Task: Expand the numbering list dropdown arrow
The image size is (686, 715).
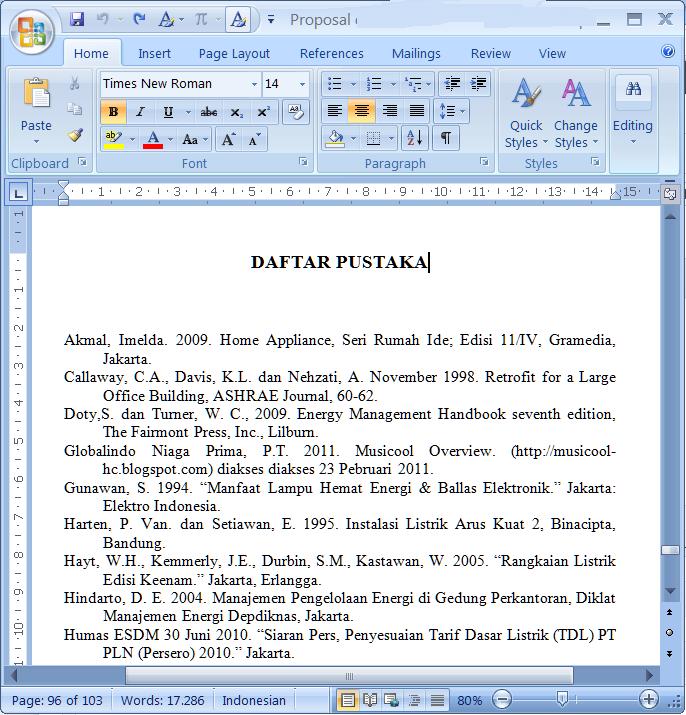Action: click(393, 84)
